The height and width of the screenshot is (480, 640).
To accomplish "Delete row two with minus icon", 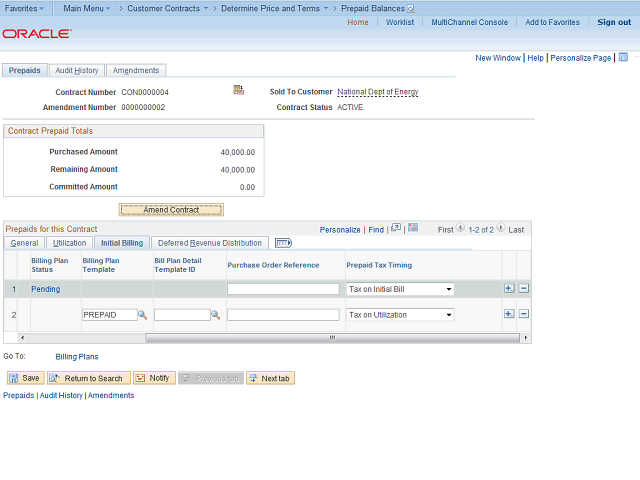I will (x=524, y=314).
